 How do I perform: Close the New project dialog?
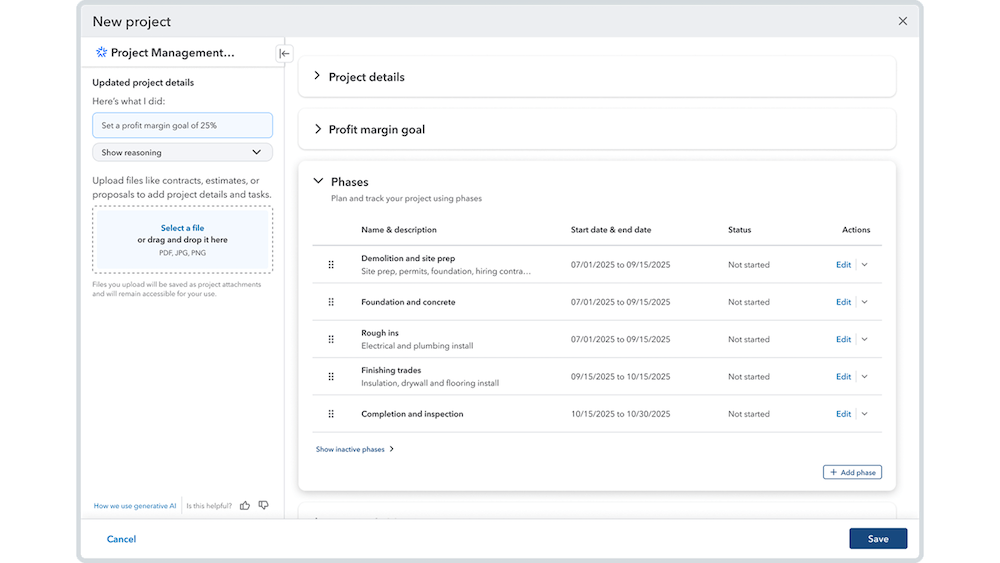click(902, 21)
